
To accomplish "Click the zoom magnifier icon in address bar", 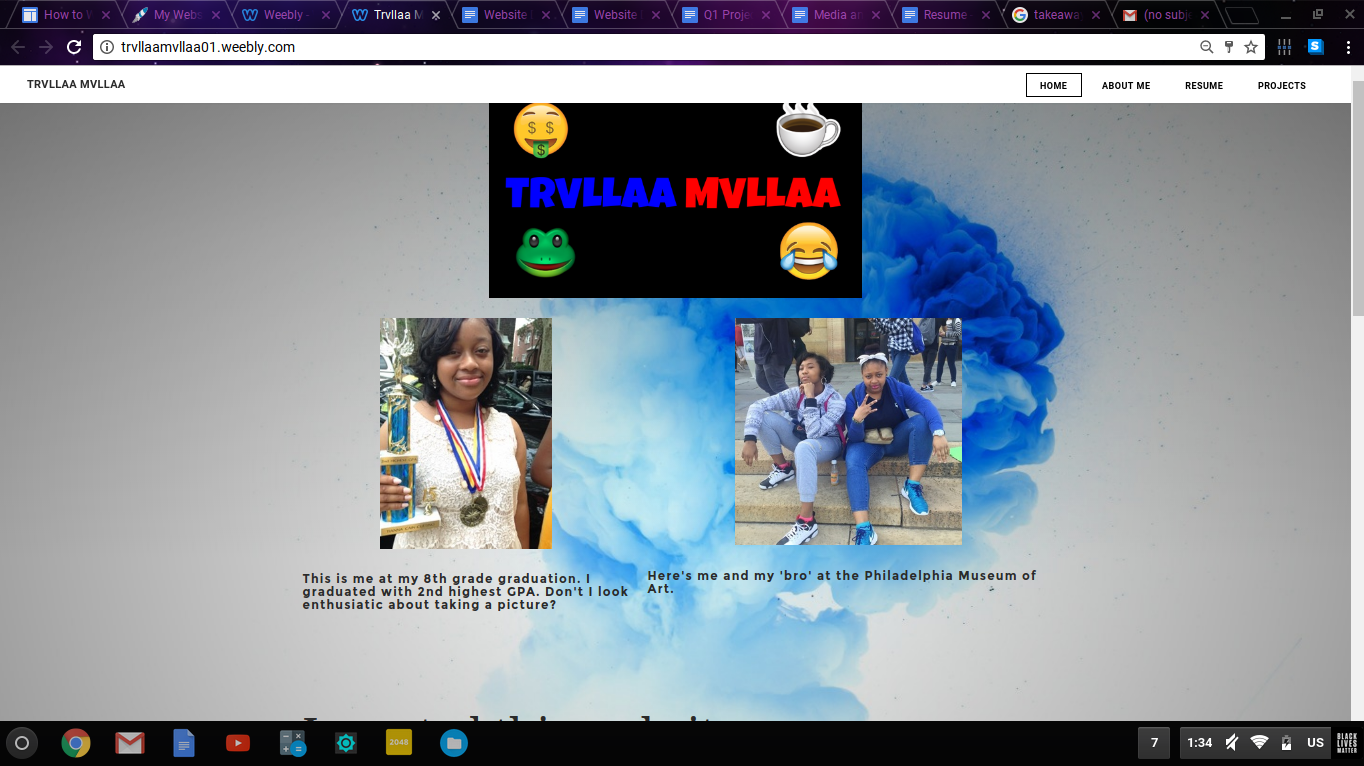I will (1207, 47).
